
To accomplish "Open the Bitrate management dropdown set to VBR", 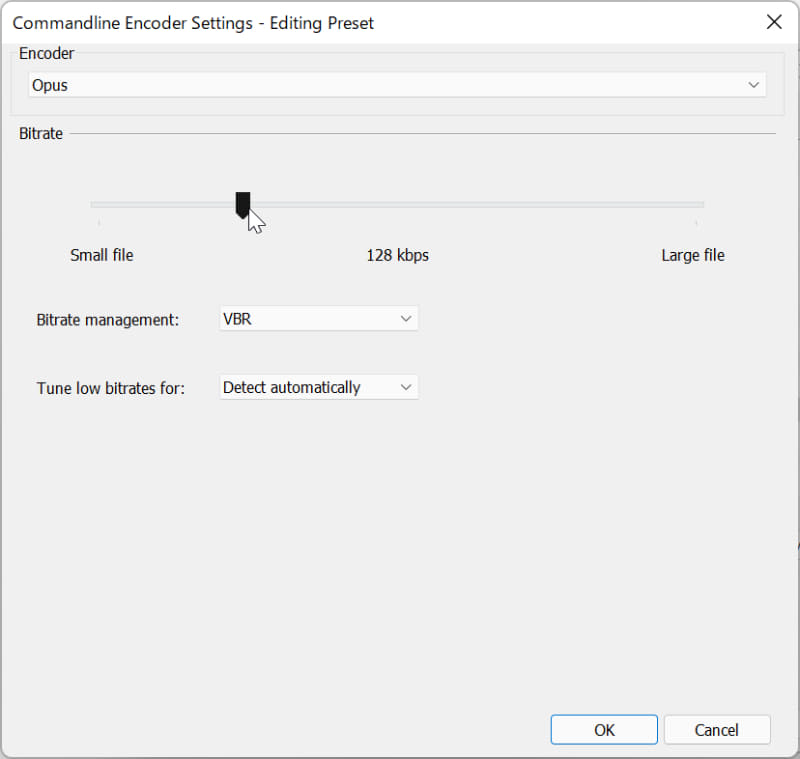I will [x=310, y=318].
